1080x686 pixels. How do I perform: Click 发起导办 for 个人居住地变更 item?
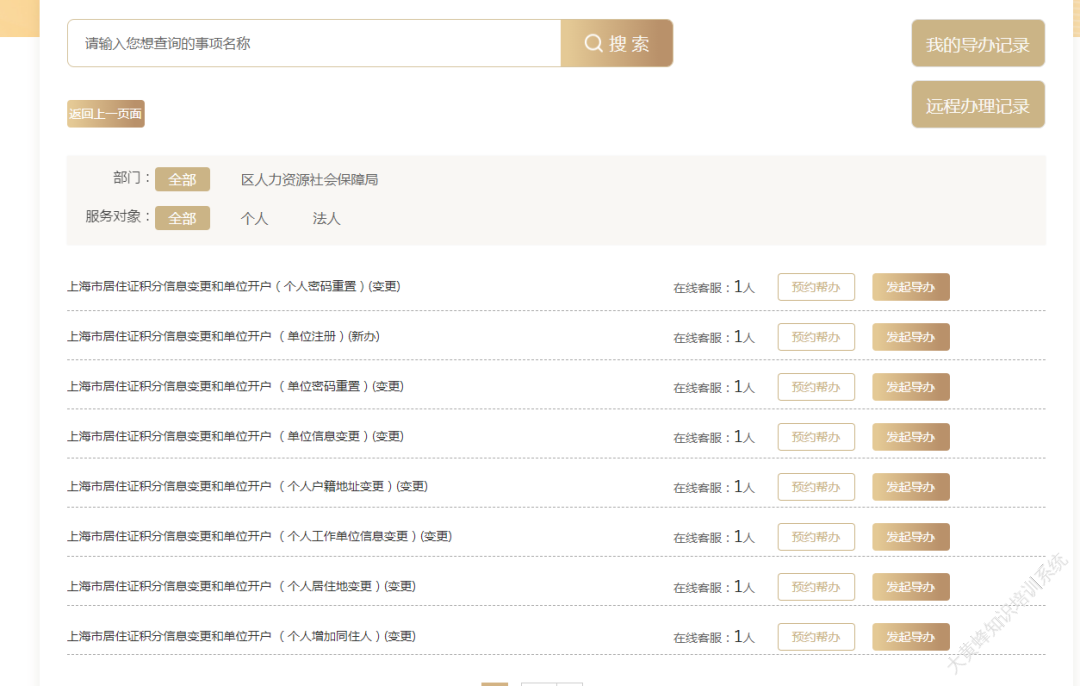pyautogui.click(x=910, y=587)
